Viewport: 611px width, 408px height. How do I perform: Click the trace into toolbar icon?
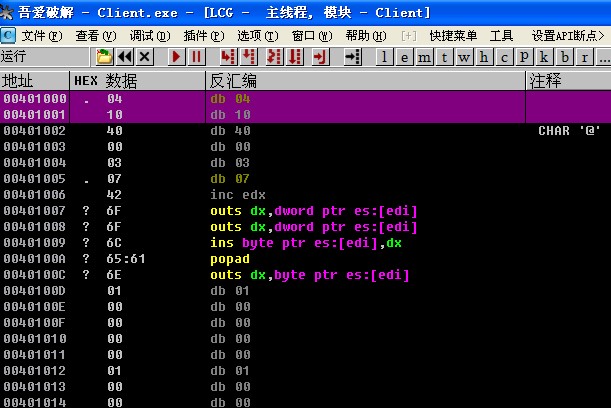coord(274,57)
